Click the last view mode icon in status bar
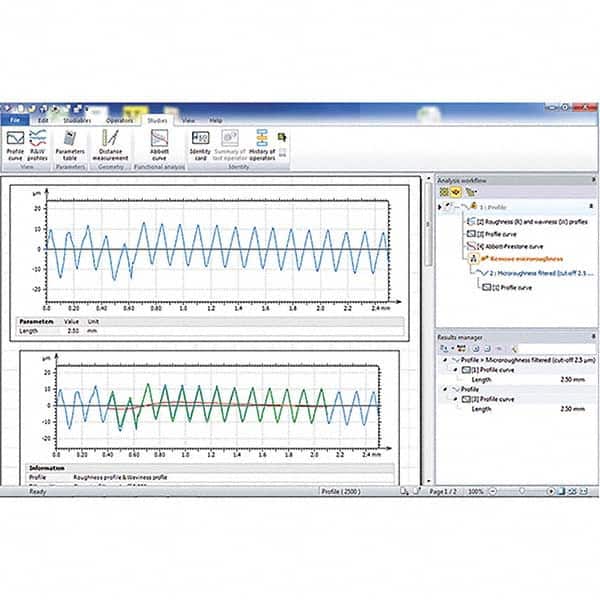This screenshot has width=600, height=600. pyautogui.click(x=584, y=491)
